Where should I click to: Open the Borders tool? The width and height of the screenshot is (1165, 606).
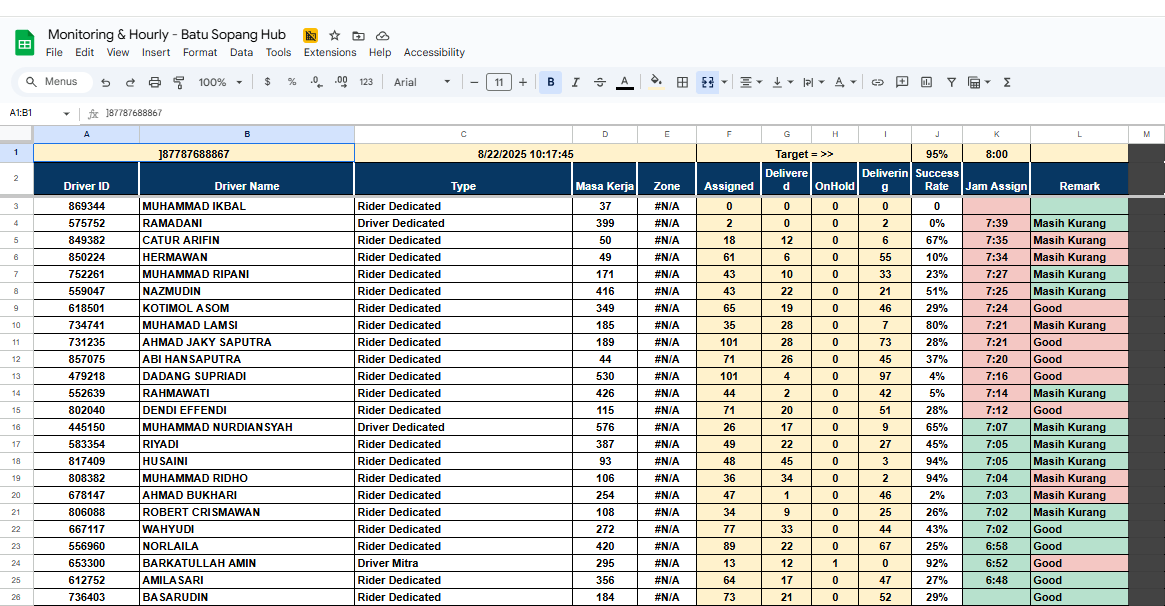(x=682, y=82)
